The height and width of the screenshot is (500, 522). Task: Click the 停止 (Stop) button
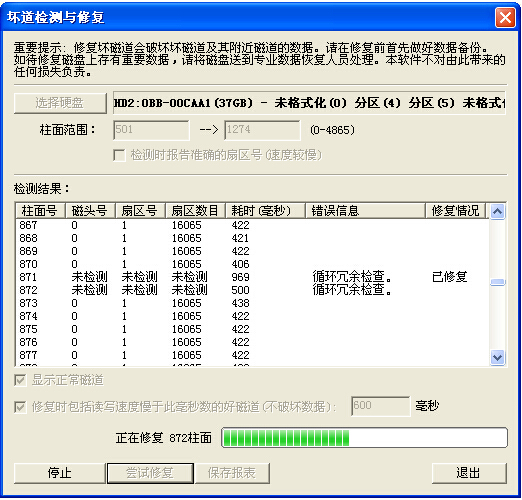[x=60, y=473]
